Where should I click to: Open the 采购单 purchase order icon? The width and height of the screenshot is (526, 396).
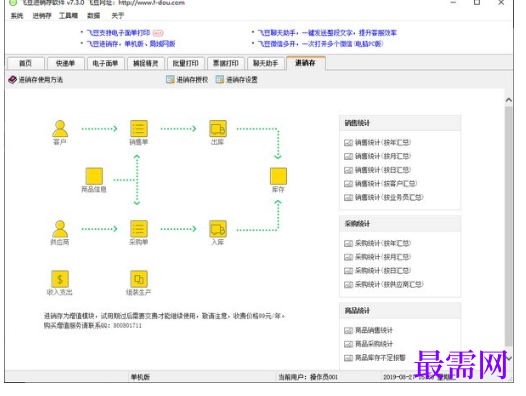[139, 229]
